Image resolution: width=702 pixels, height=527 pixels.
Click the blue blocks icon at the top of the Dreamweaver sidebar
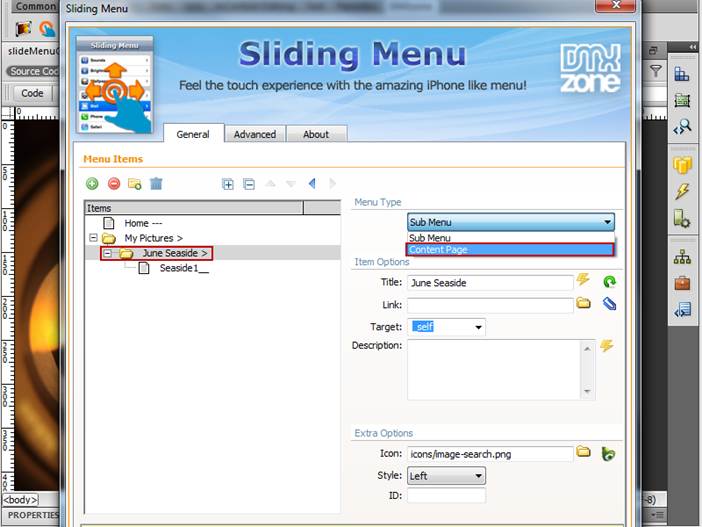(682, 74)
